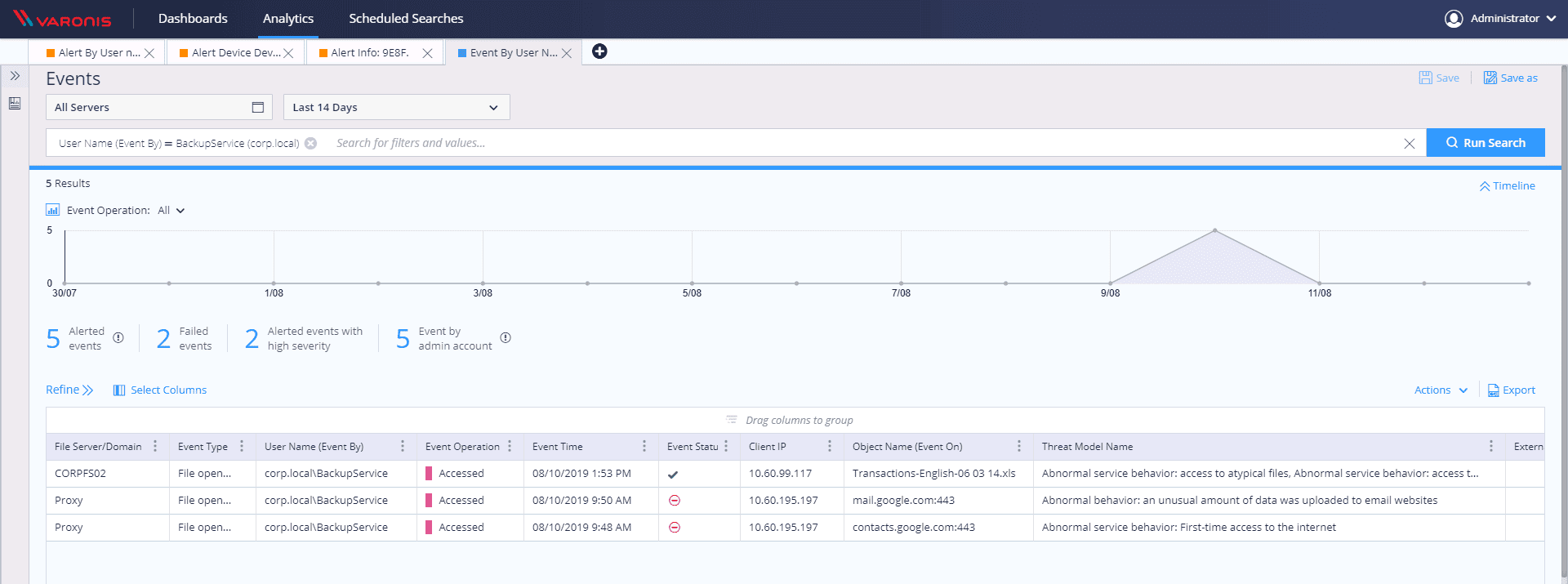Image resolution: width=1568 pixels, height=584 pixels.
Task: Show info for Event by admin account
Action: pyautogui.click(x=506, y=338)
